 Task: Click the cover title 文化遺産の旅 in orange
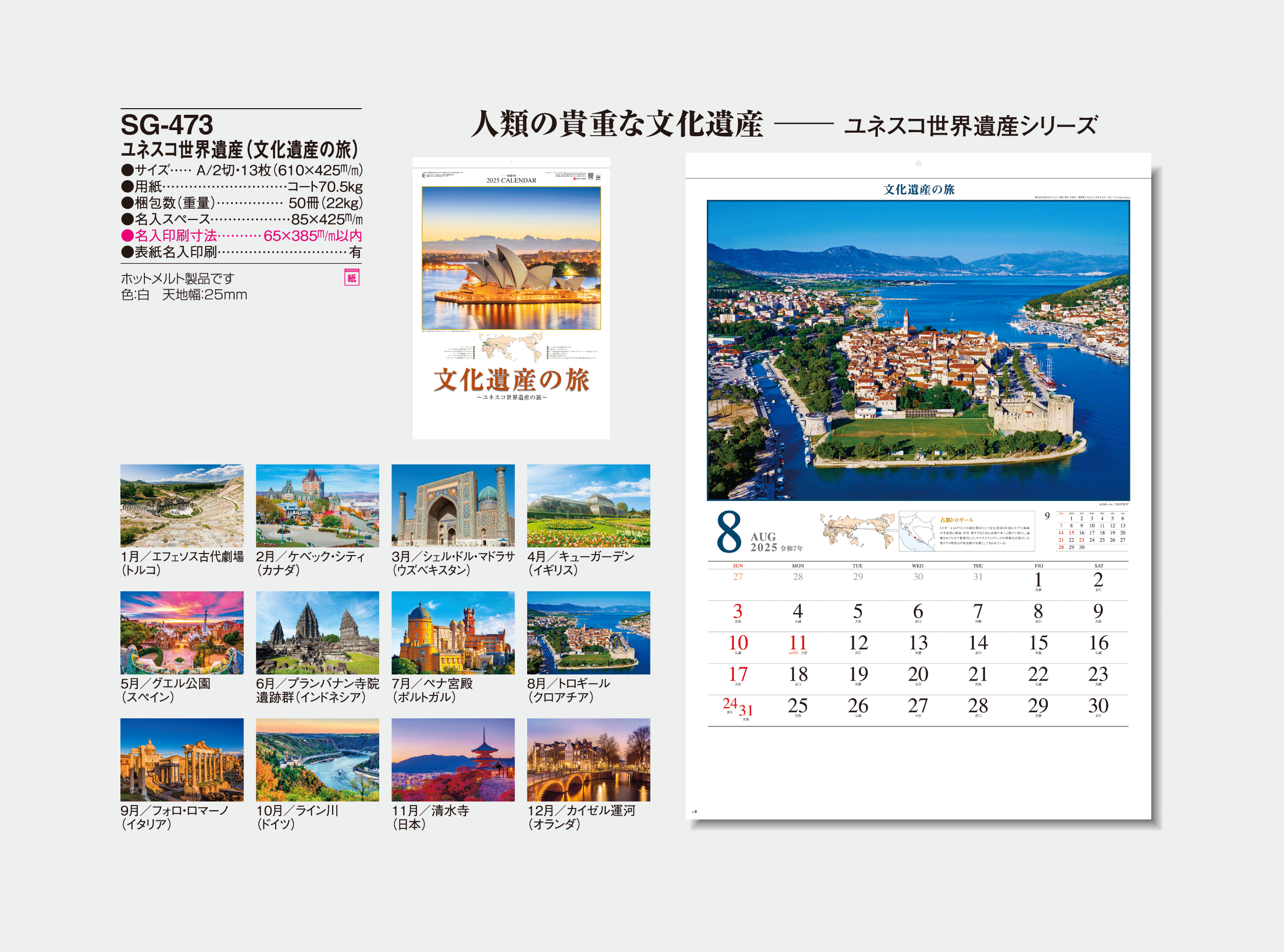pos(511,380)
